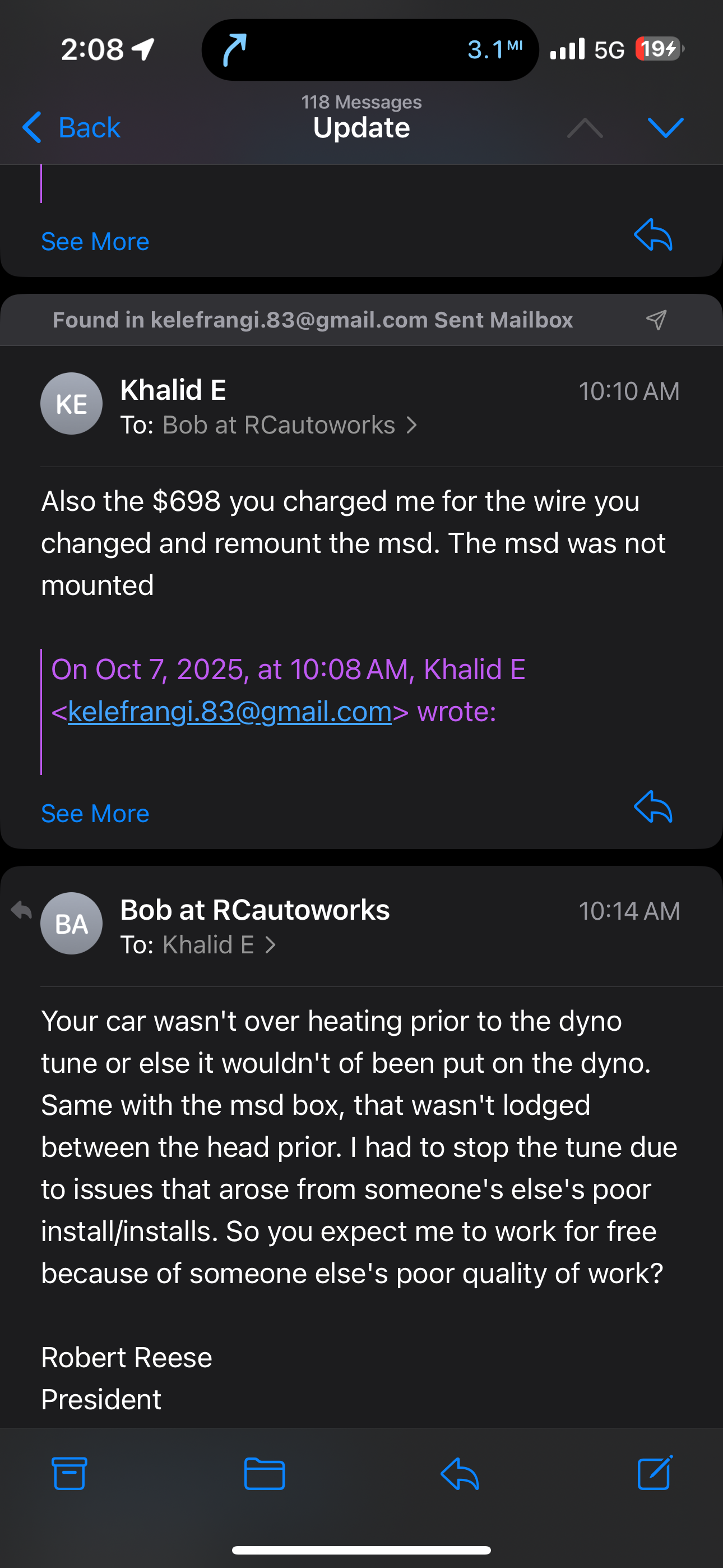Tap the 2:08 status bar clock
Image resolution: width=723 pixels, height=1568 pixels.
(92, 49)
